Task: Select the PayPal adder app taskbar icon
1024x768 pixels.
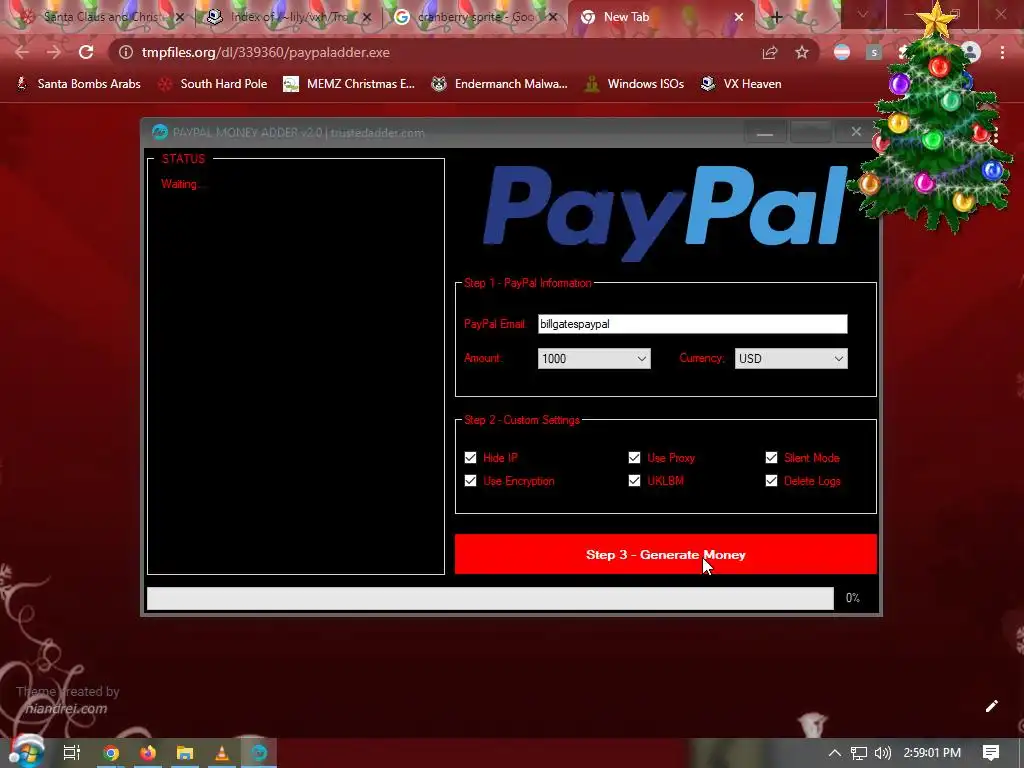Action: (259, 753)
